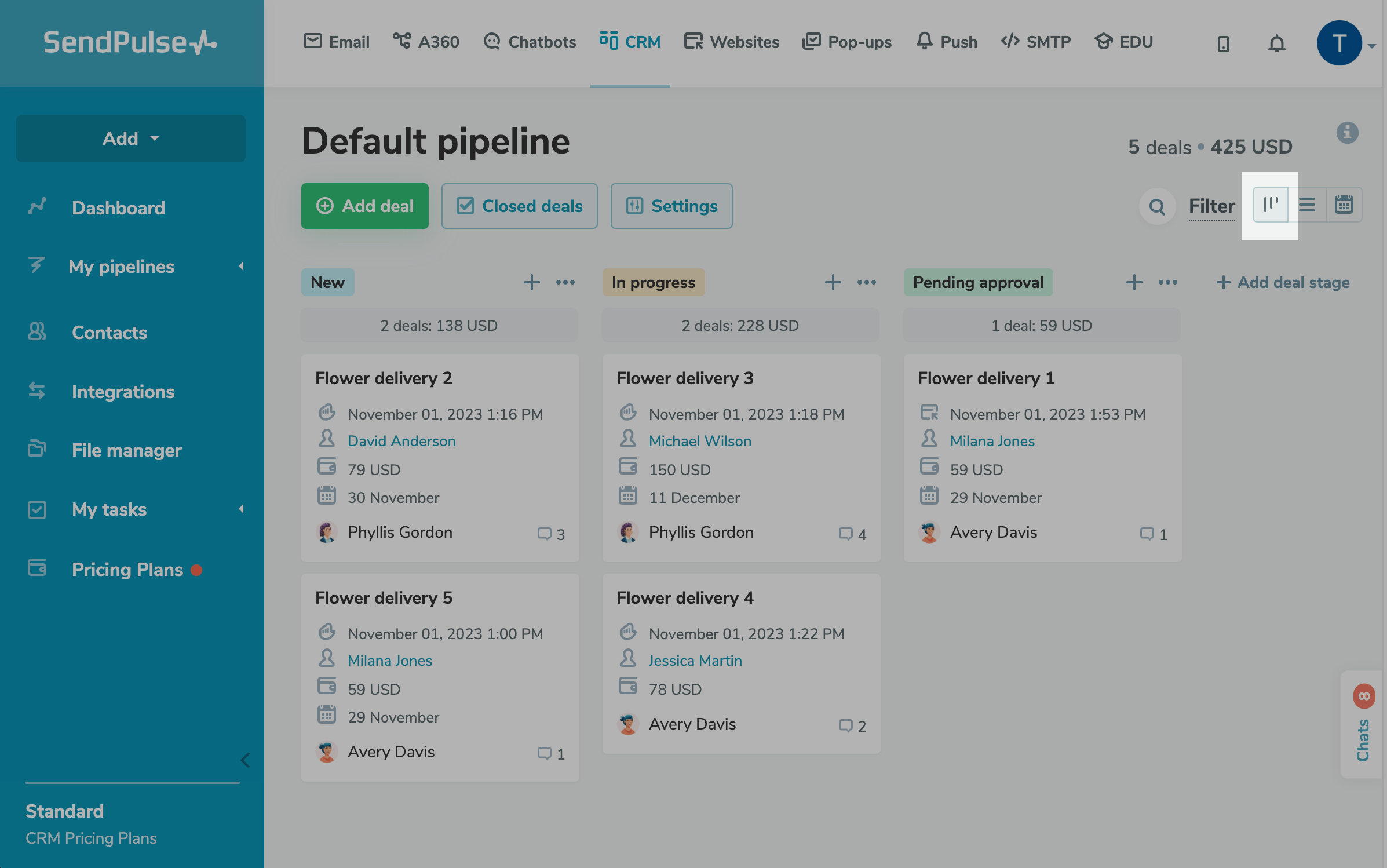
Task: Expand the My tasks submenu
Action: (x=241, y=509)
